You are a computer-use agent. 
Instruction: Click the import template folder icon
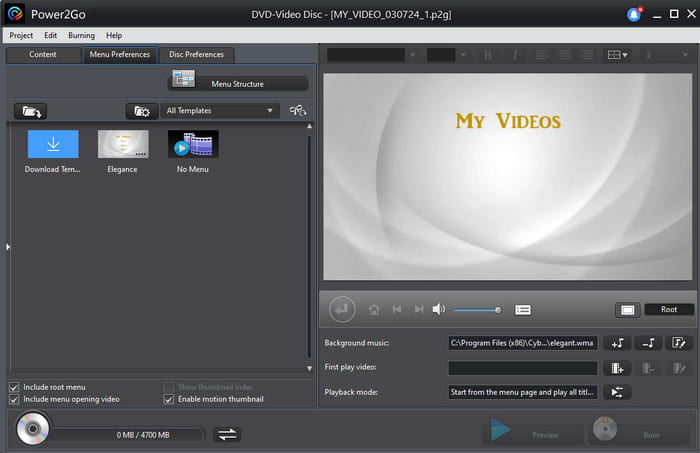click(x=31, y=111)
